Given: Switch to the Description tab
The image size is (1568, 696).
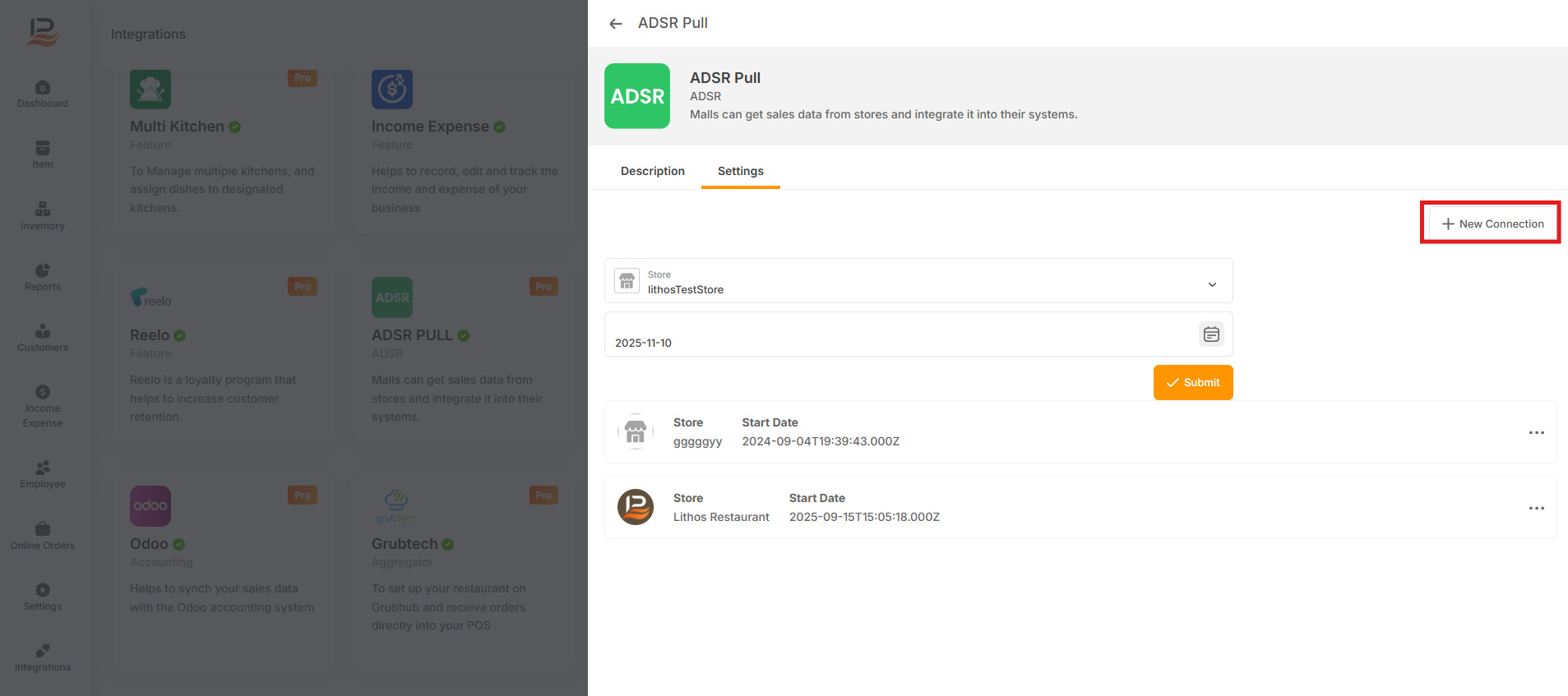Looking at the screenshot, I should tap(652, 171).
